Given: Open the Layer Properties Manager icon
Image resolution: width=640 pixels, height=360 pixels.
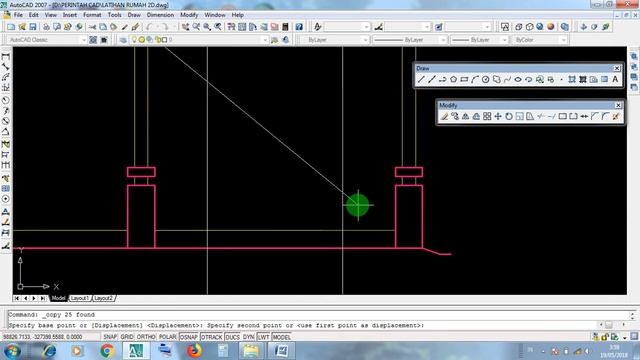Looking at the screenshot, I should tap(123, 40).
